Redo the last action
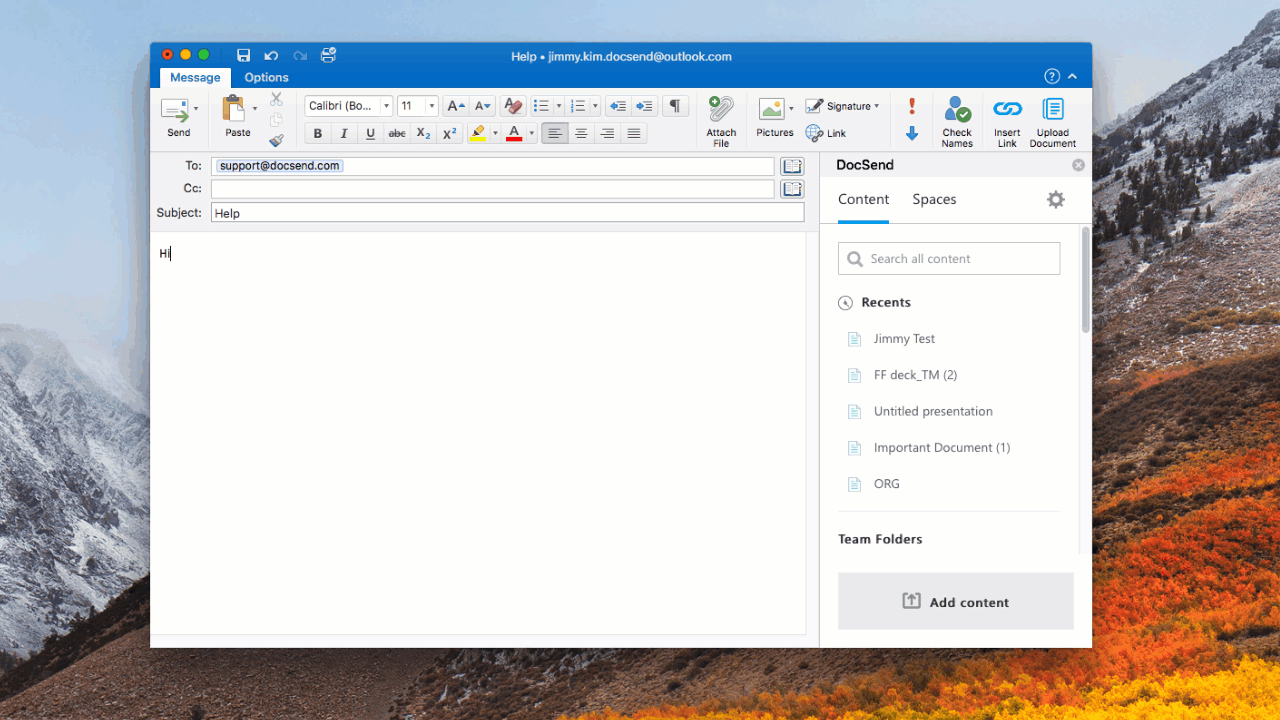This screenshot has height=720, width=1280. point(299,56)
